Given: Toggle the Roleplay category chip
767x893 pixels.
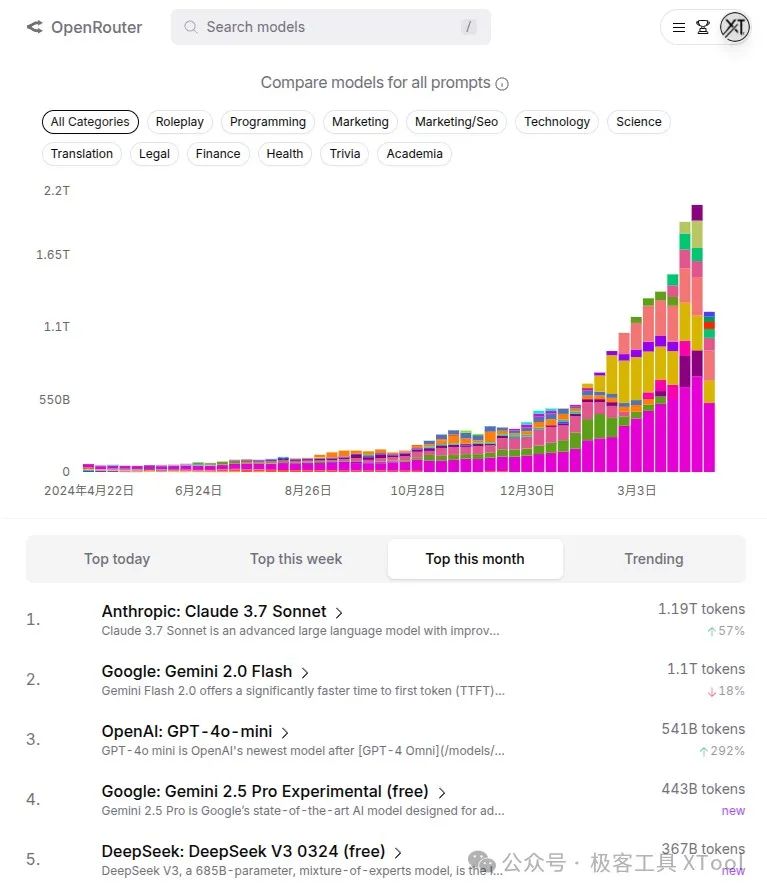Looking at the screenshot, I should 180,122.
